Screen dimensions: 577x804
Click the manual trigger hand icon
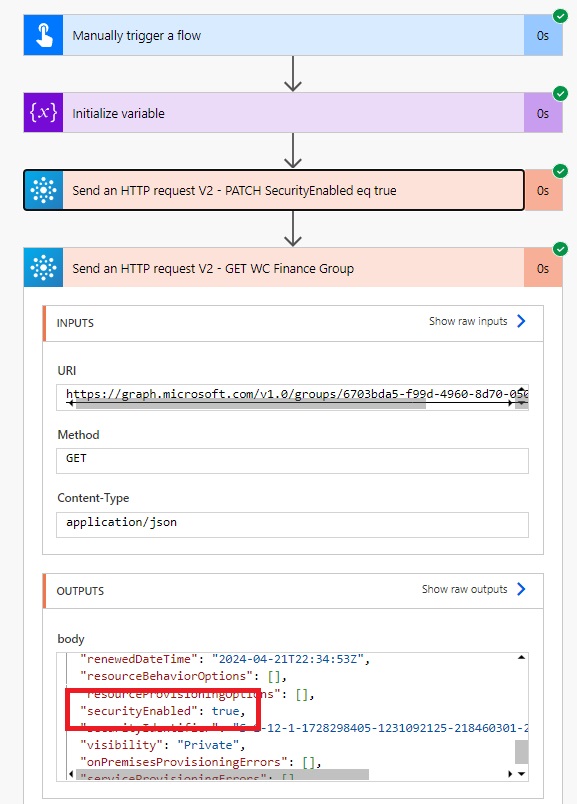(x=44, y=35)
